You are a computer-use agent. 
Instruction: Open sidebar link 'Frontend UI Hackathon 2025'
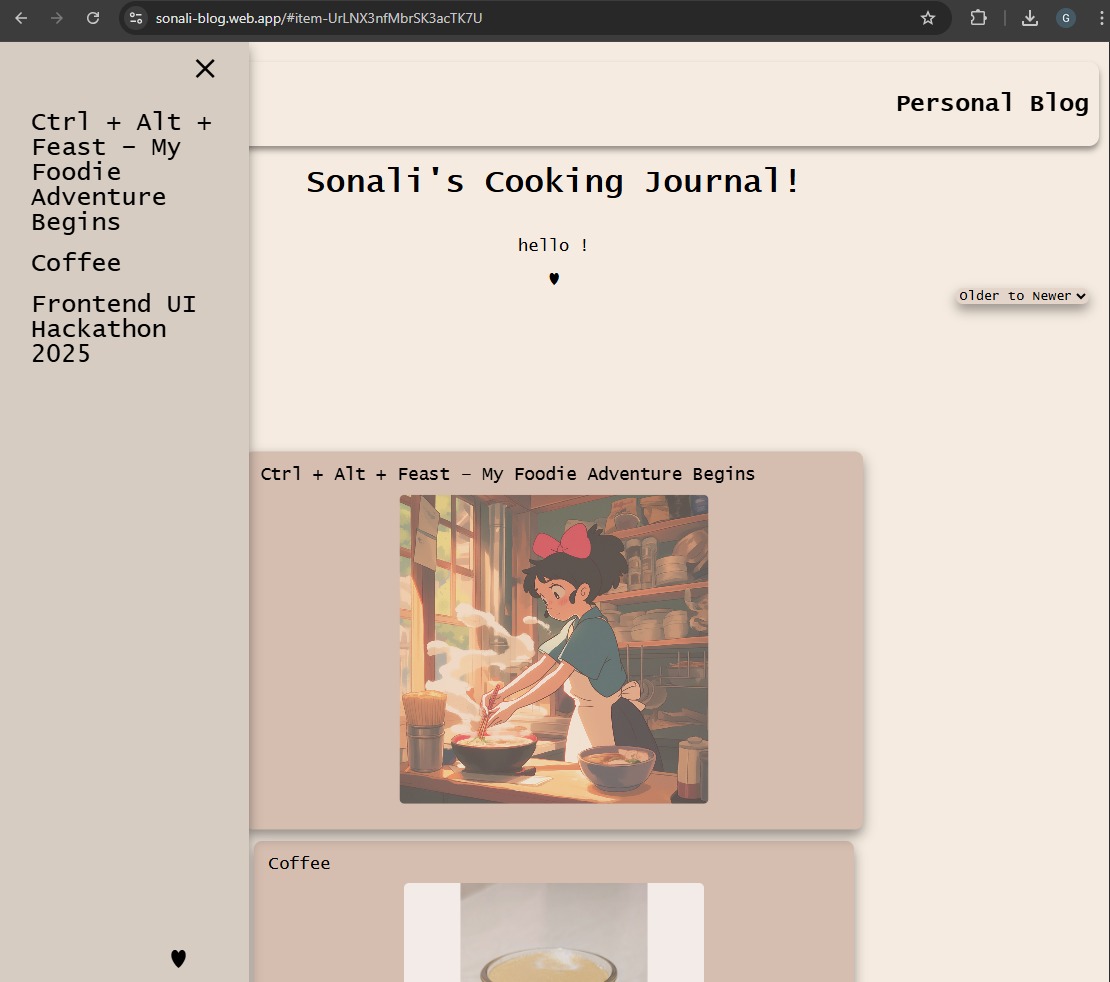point(113,329)
